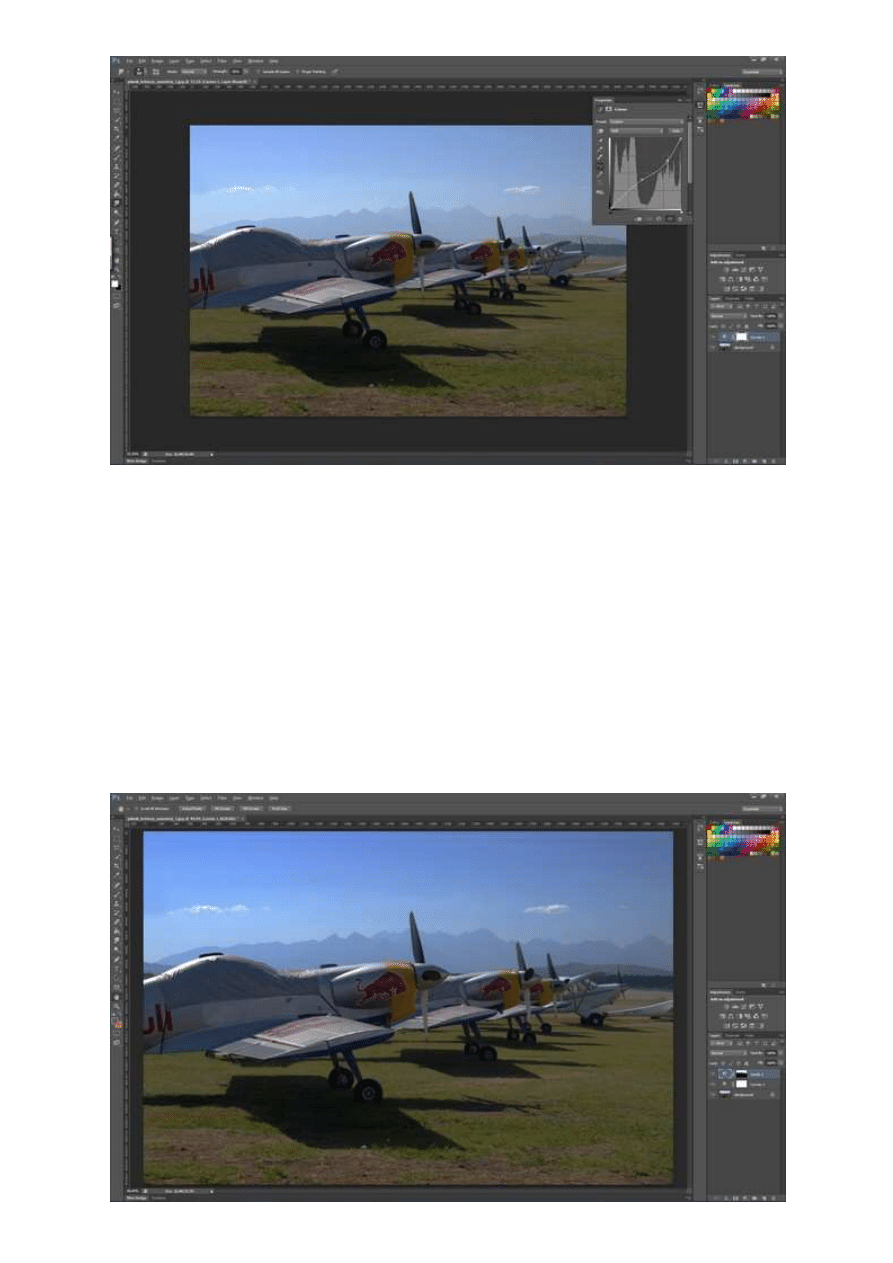The height and width of the screenshot is (1263, 893).
Task: Select the white point eyedropper in Curves
Action: 601,158
